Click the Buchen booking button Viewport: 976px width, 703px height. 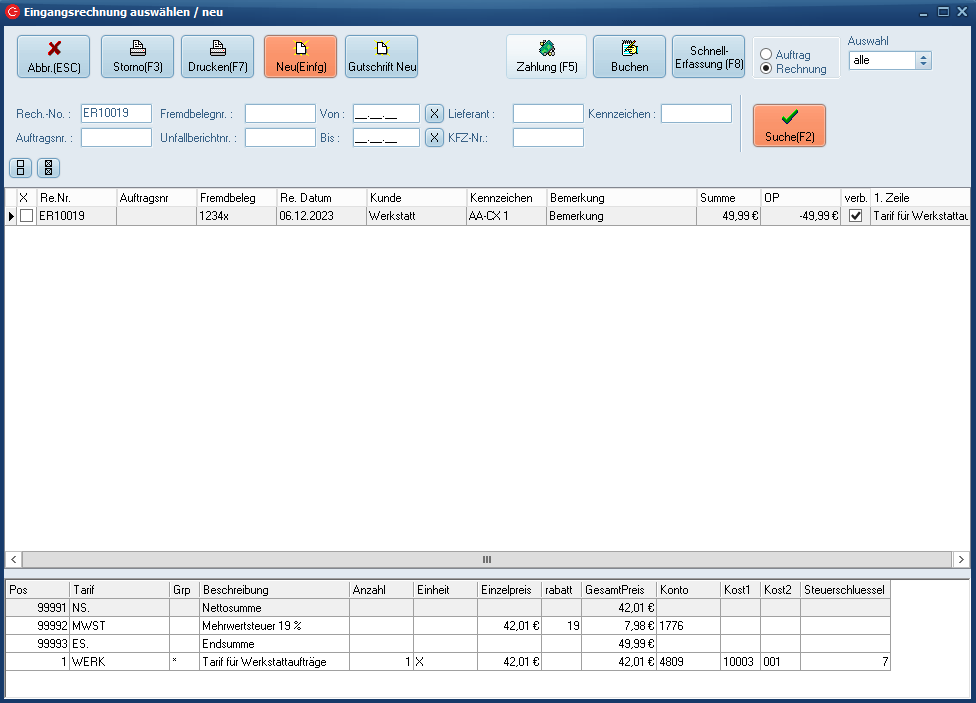[629, 57]
